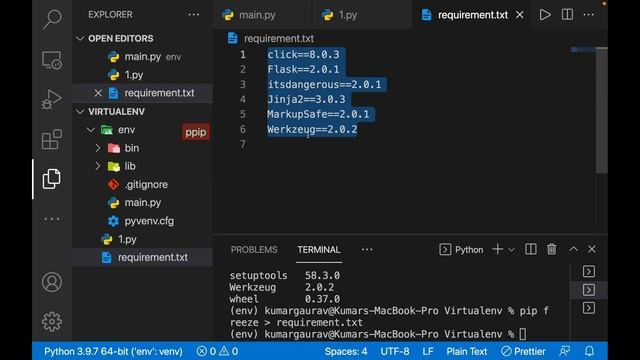
Task: Kill the terminal with trash icon
Action: (551, 249)
